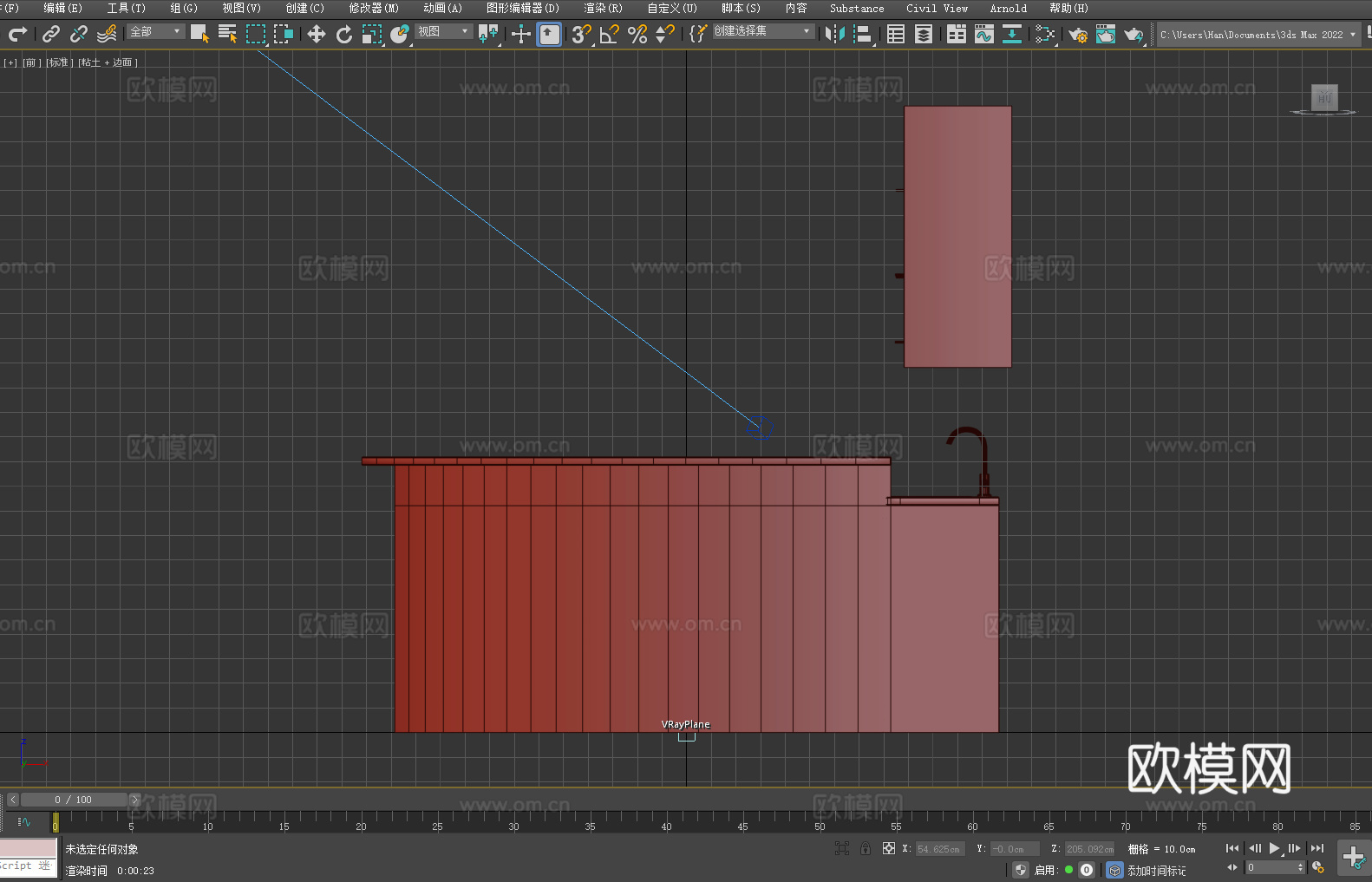
Task: Click the viewport [+] general label menu
Action: [10, 62]
